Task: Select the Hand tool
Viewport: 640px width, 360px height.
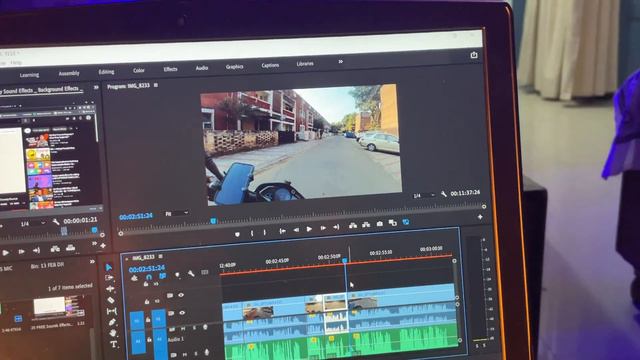Action: tap(113, 333)
